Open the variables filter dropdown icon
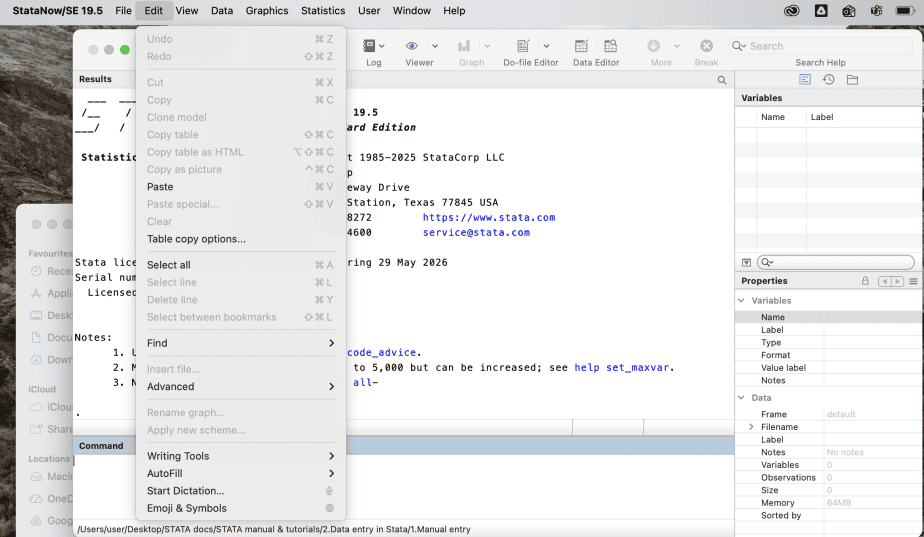The image size is (924, 537). (x=746, y=262)
